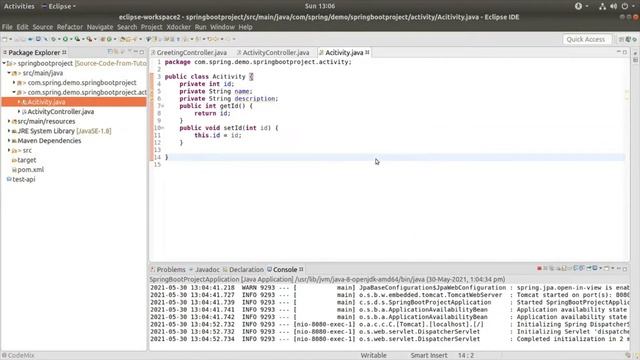Screen dimensions: 640x360
Task: Open the Source menu
Action: point(42,27)
